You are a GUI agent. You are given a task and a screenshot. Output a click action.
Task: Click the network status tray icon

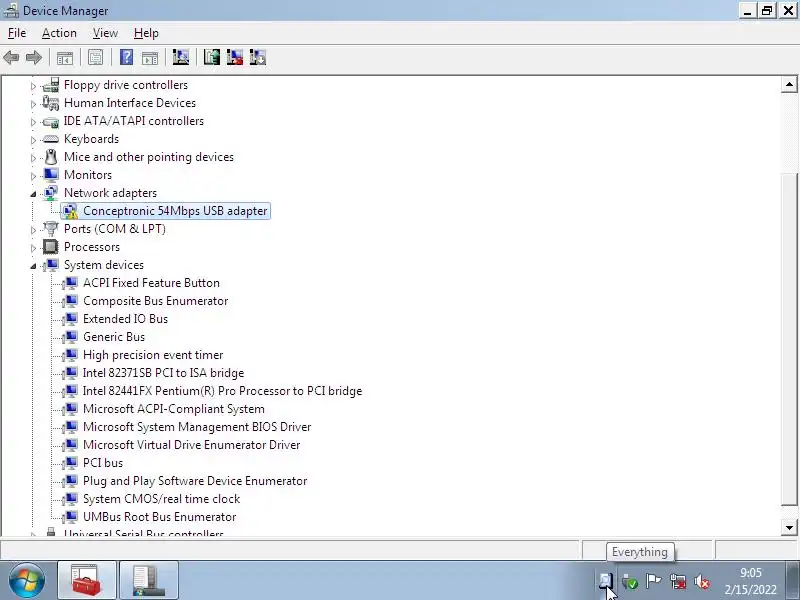click(678, 581)
